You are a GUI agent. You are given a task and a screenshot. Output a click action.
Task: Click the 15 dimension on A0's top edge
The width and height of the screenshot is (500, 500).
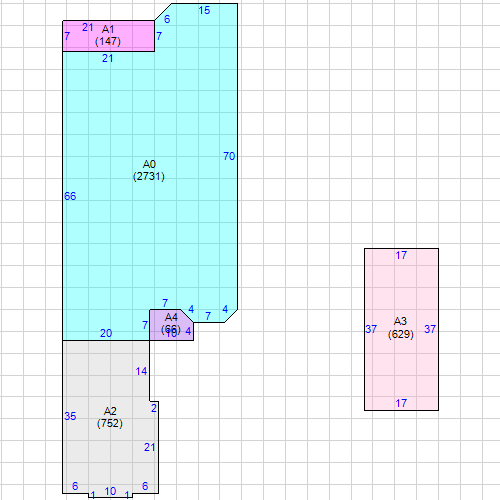204,10
